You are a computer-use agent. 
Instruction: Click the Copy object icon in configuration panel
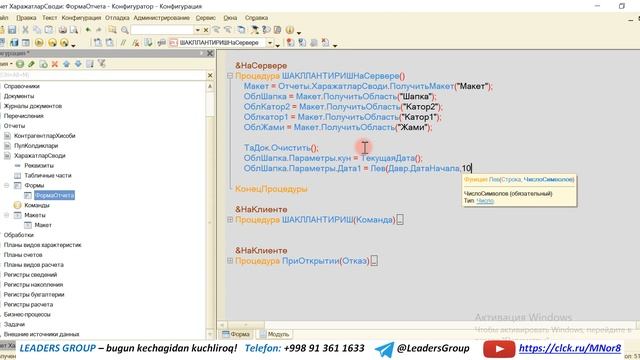43,64
